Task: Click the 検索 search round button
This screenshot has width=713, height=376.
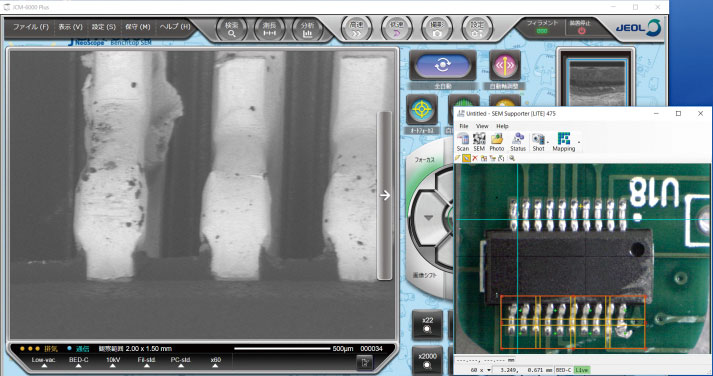Action: (231, 29)
